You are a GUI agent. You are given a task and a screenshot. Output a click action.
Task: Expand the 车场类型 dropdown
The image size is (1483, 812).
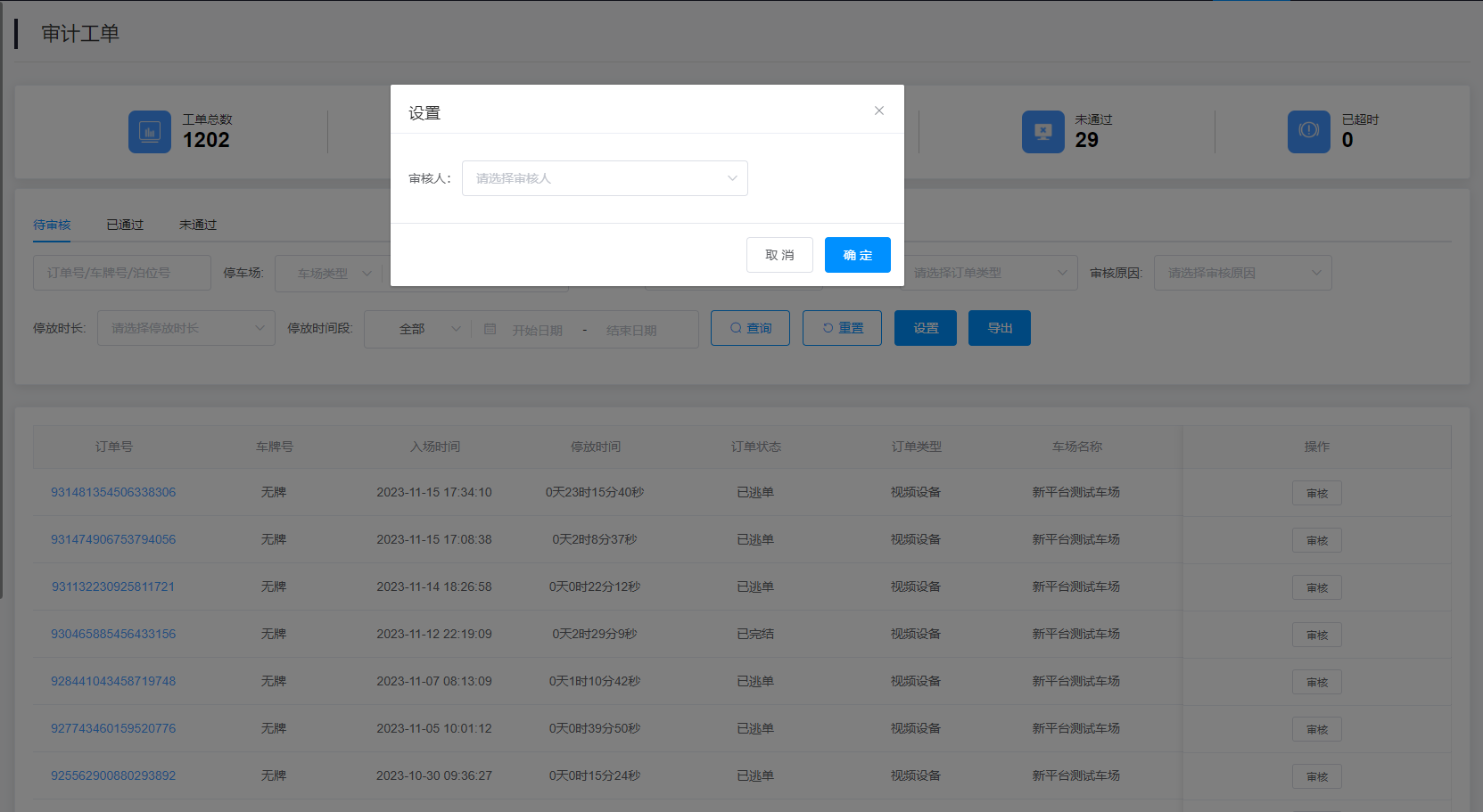(328, 273)
